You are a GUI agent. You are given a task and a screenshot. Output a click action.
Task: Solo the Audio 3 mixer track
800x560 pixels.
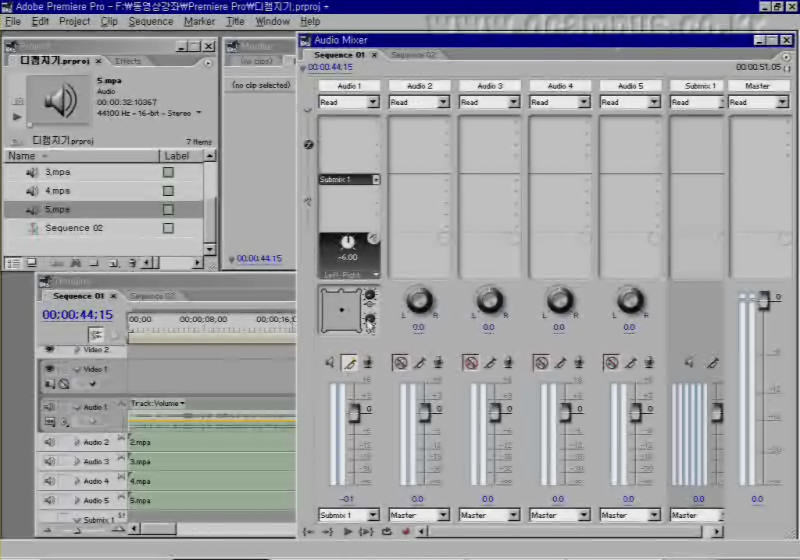click(x=490, y=363)
